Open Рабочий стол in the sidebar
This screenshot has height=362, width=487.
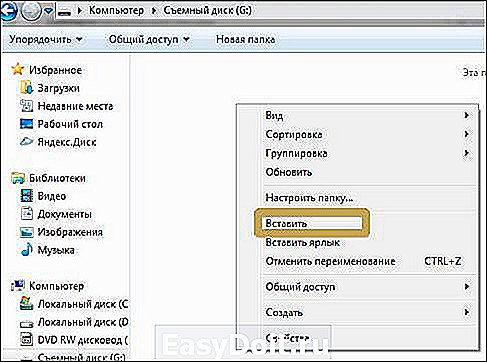coord(70,124)
